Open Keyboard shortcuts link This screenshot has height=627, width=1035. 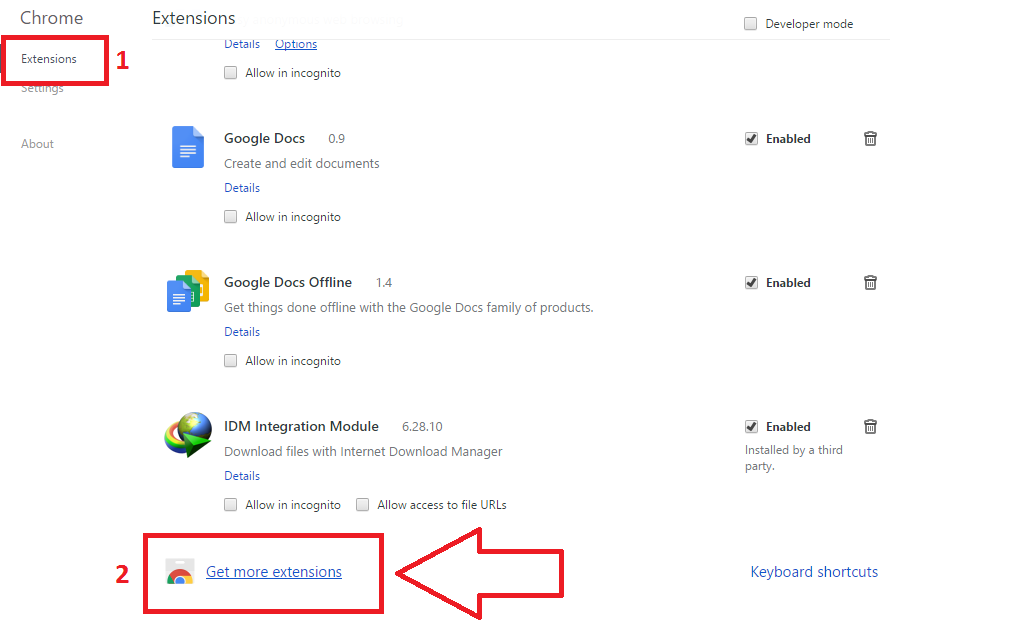click(x=814, y=572)
